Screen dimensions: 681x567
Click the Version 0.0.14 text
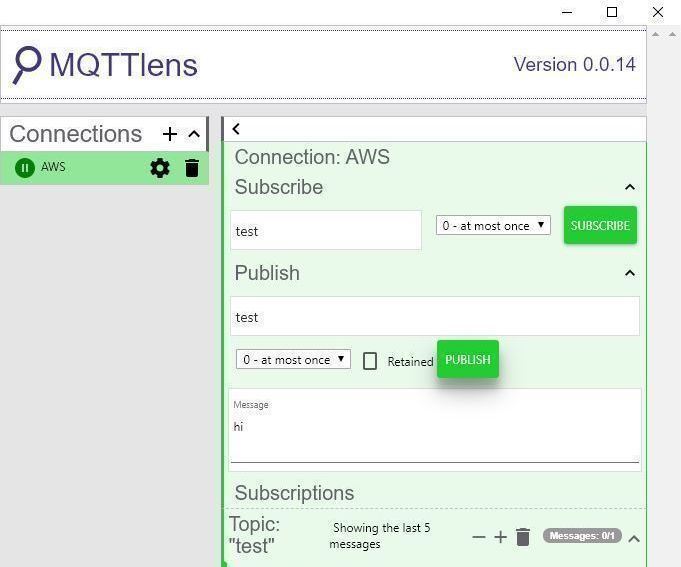click(x=574, y=65)
